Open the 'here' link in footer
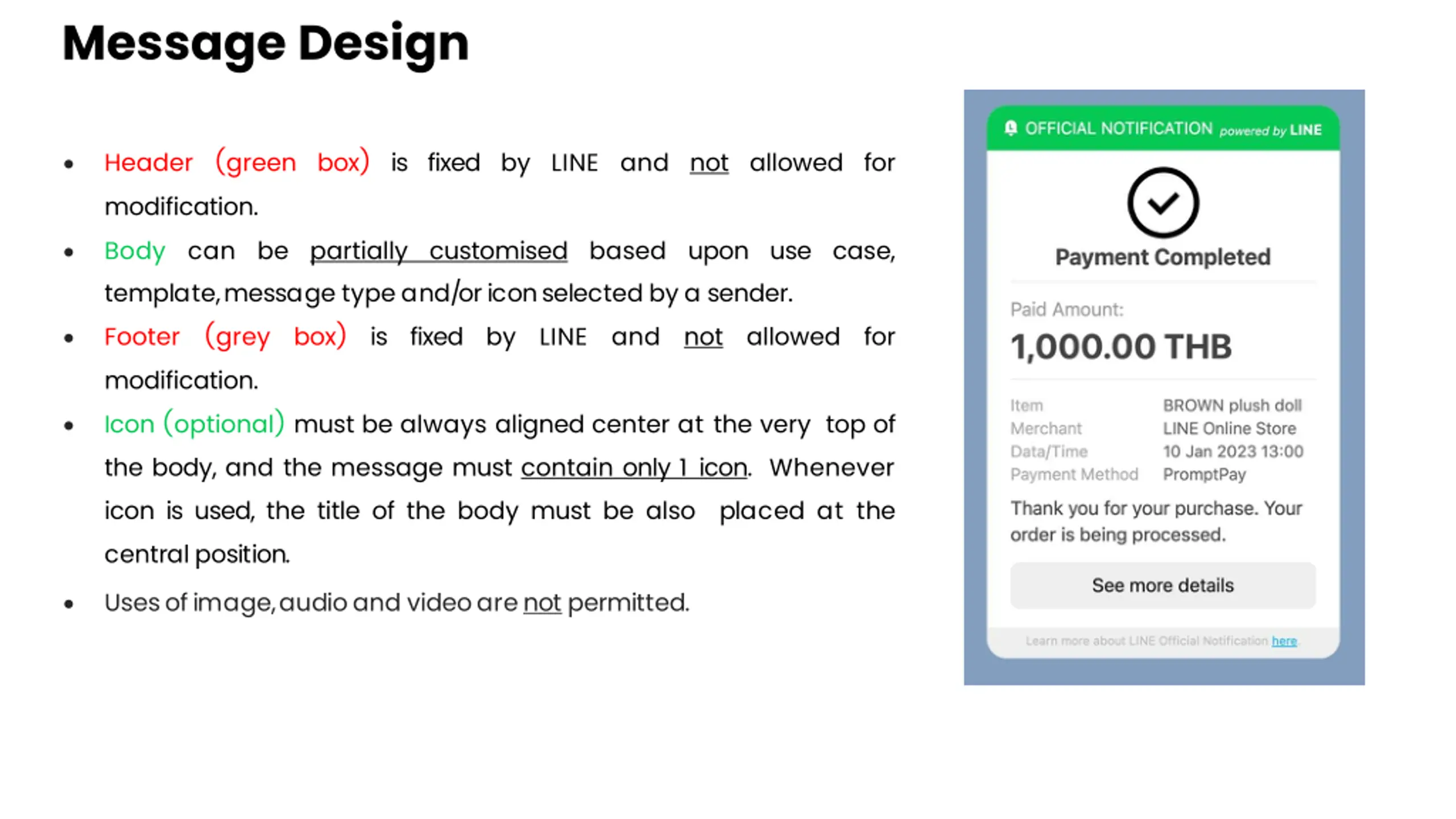This screenshot has width=1456, height=819. 1284,641
